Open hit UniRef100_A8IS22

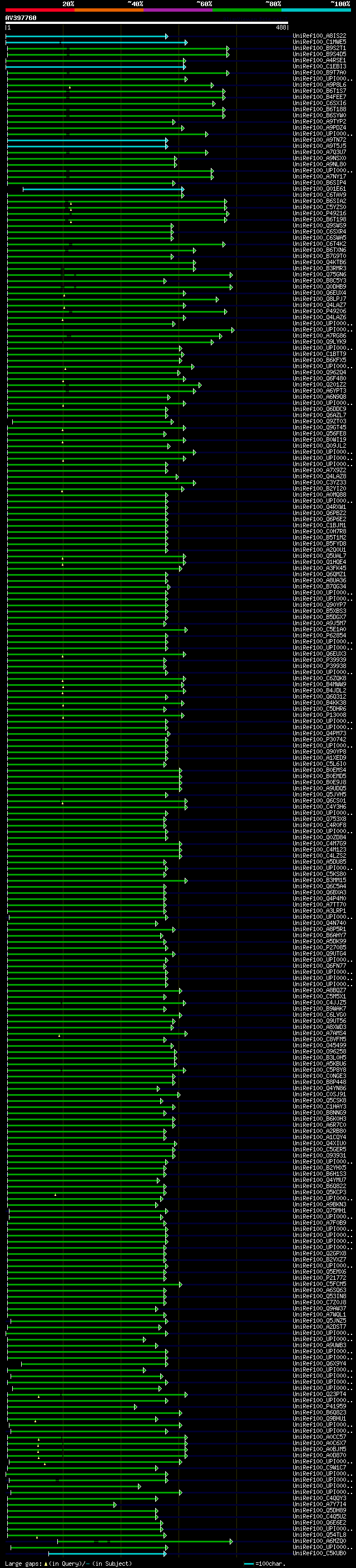pos(319,36)
